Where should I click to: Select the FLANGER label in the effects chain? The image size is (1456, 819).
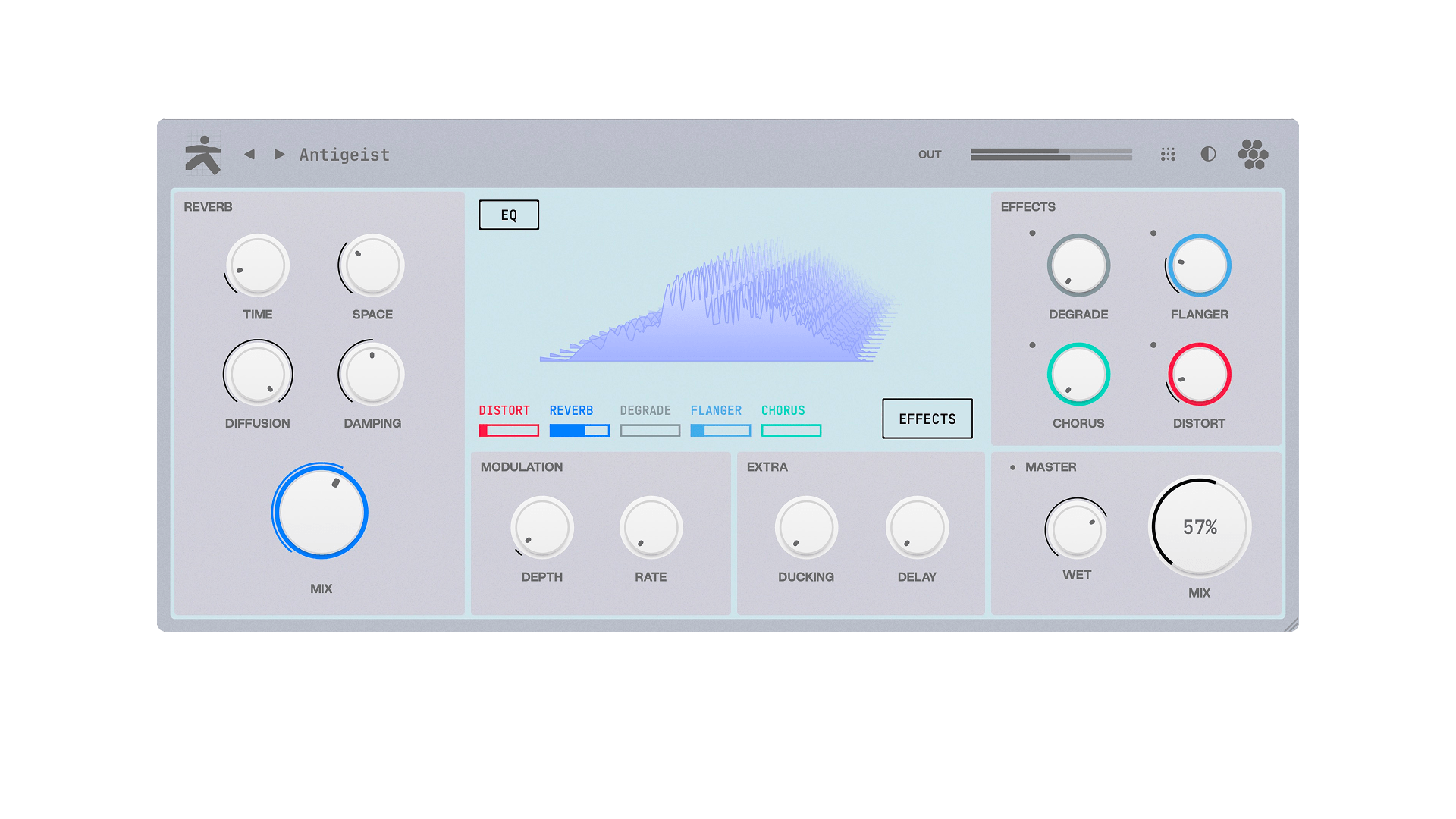click(x=716, y=410)
